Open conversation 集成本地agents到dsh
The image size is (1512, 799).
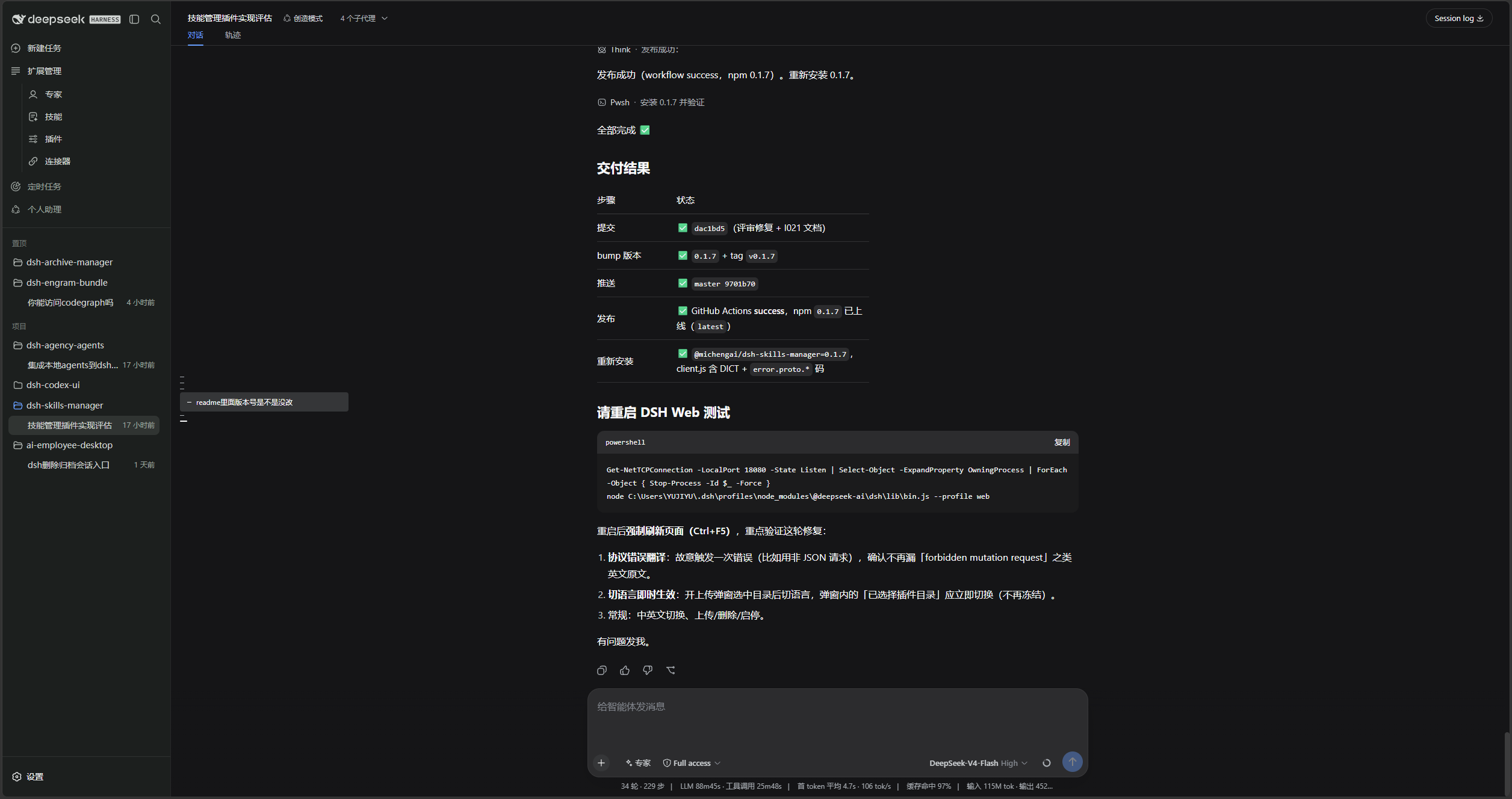pyautogui.click(x=84, y=365)
